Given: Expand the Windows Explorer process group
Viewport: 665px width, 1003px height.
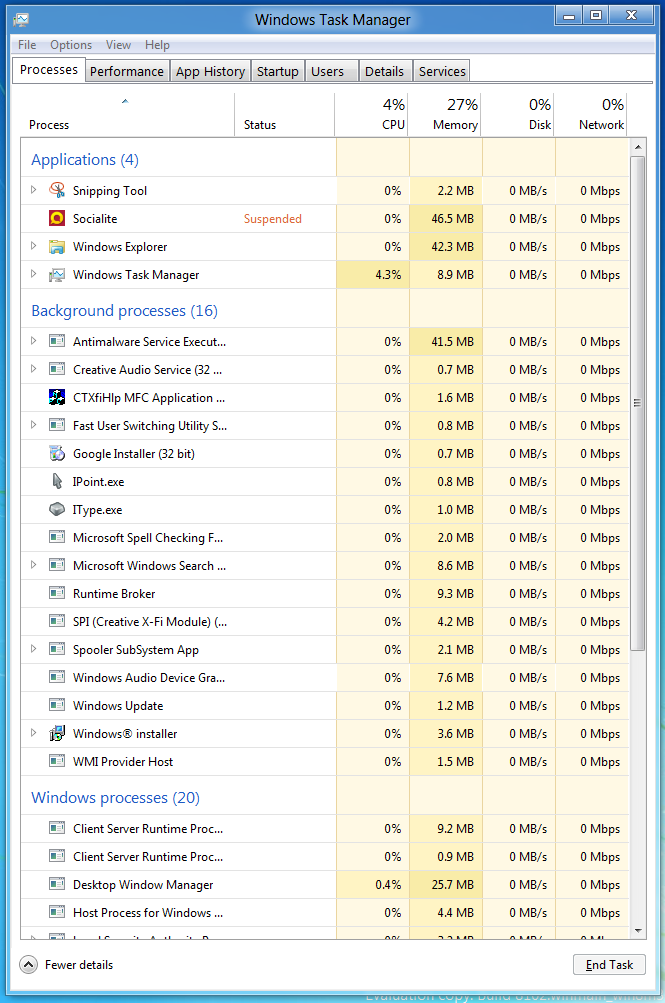Looking at the screenshot, I should tap(34, 246).
